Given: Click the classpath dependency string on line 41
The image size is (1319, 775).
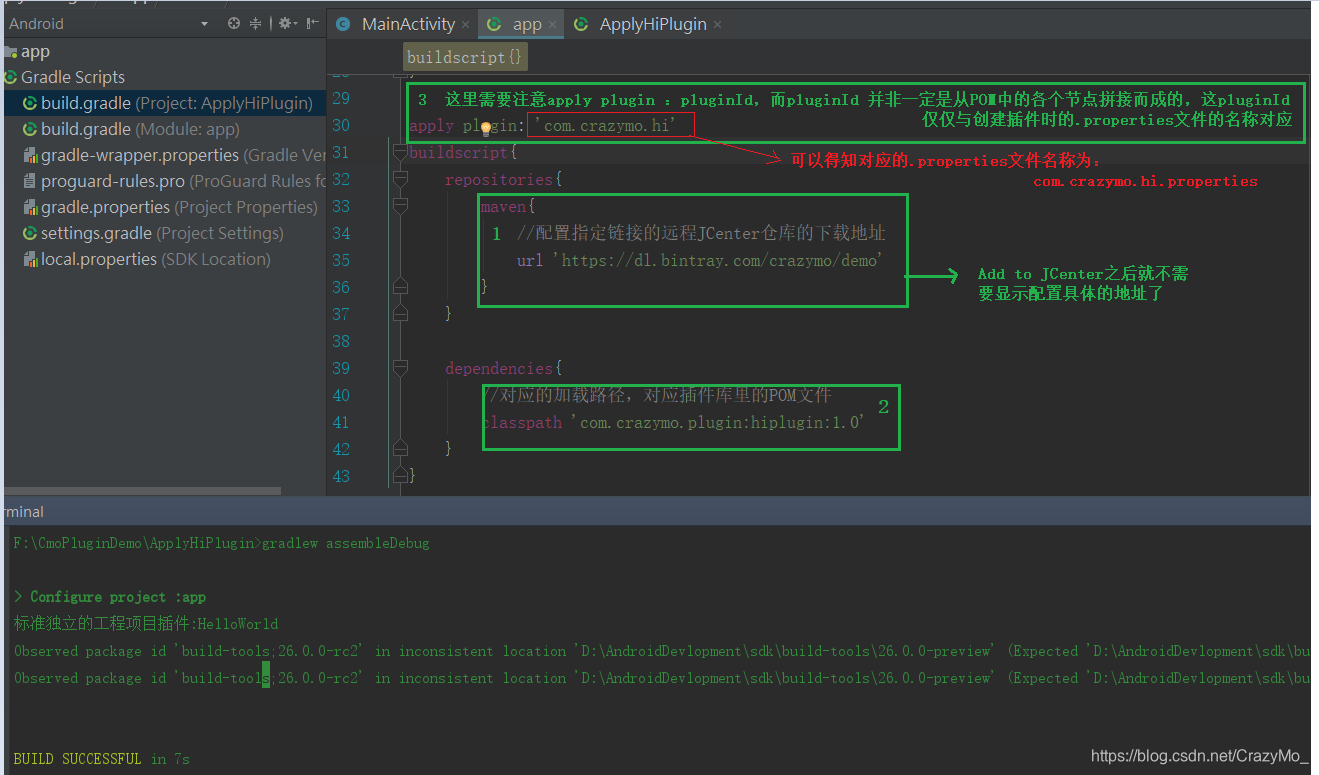Looking at the screenshot, I should [x=719, y=422].
